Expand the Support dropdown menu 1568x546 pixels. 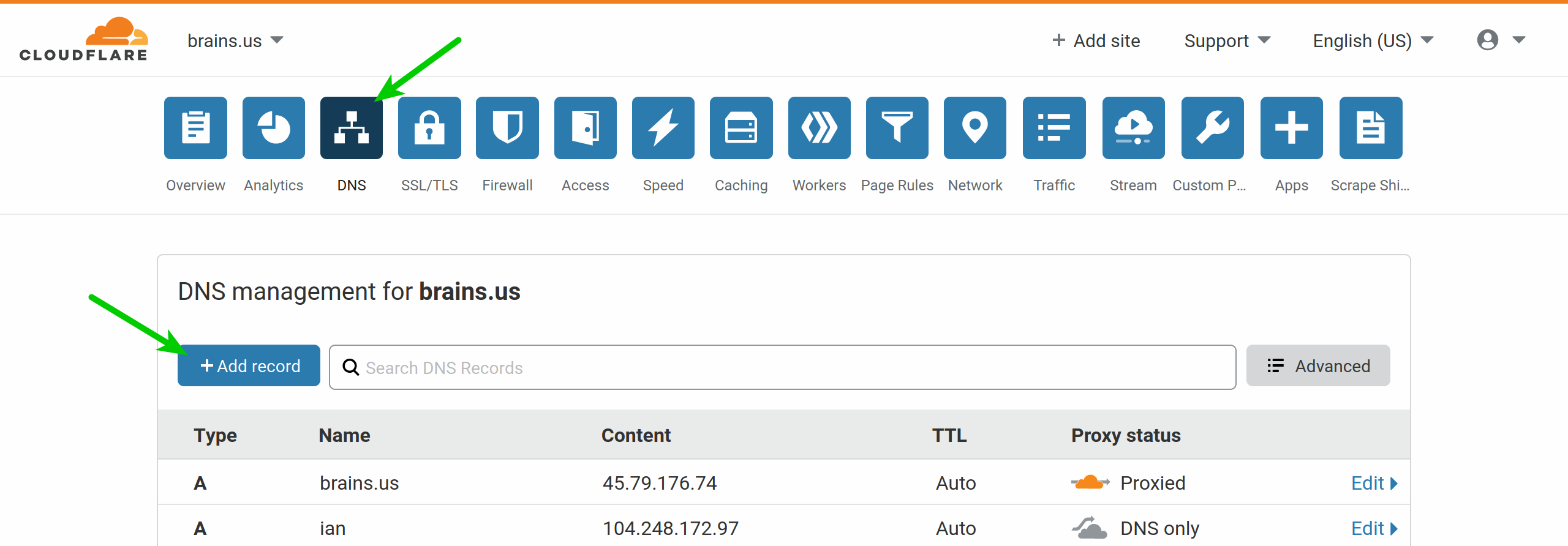(x=1227, y=40)
